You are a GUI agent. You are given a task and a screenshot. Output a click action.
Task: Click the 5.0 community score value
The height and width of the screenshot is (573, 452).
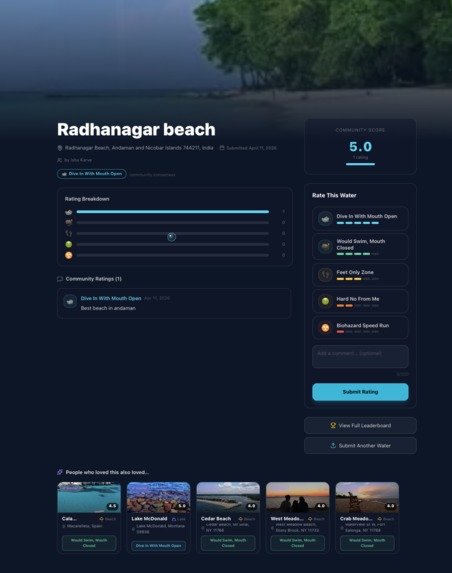coord(360,147)
